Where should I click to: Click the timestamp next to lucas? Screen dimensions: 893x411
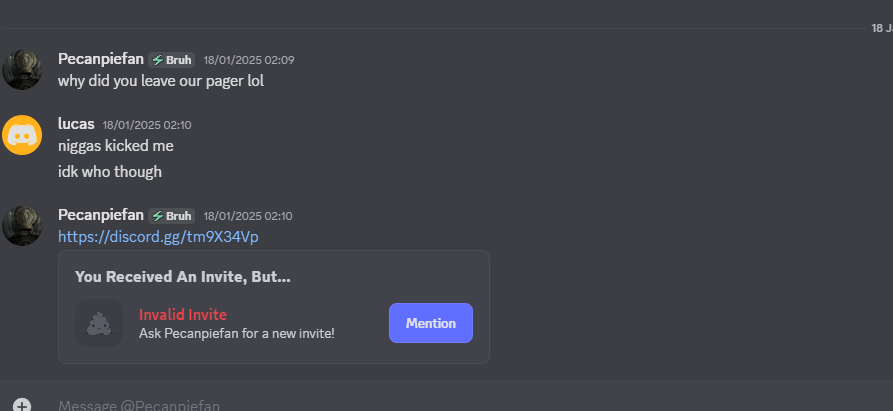[x=147, y=125]
